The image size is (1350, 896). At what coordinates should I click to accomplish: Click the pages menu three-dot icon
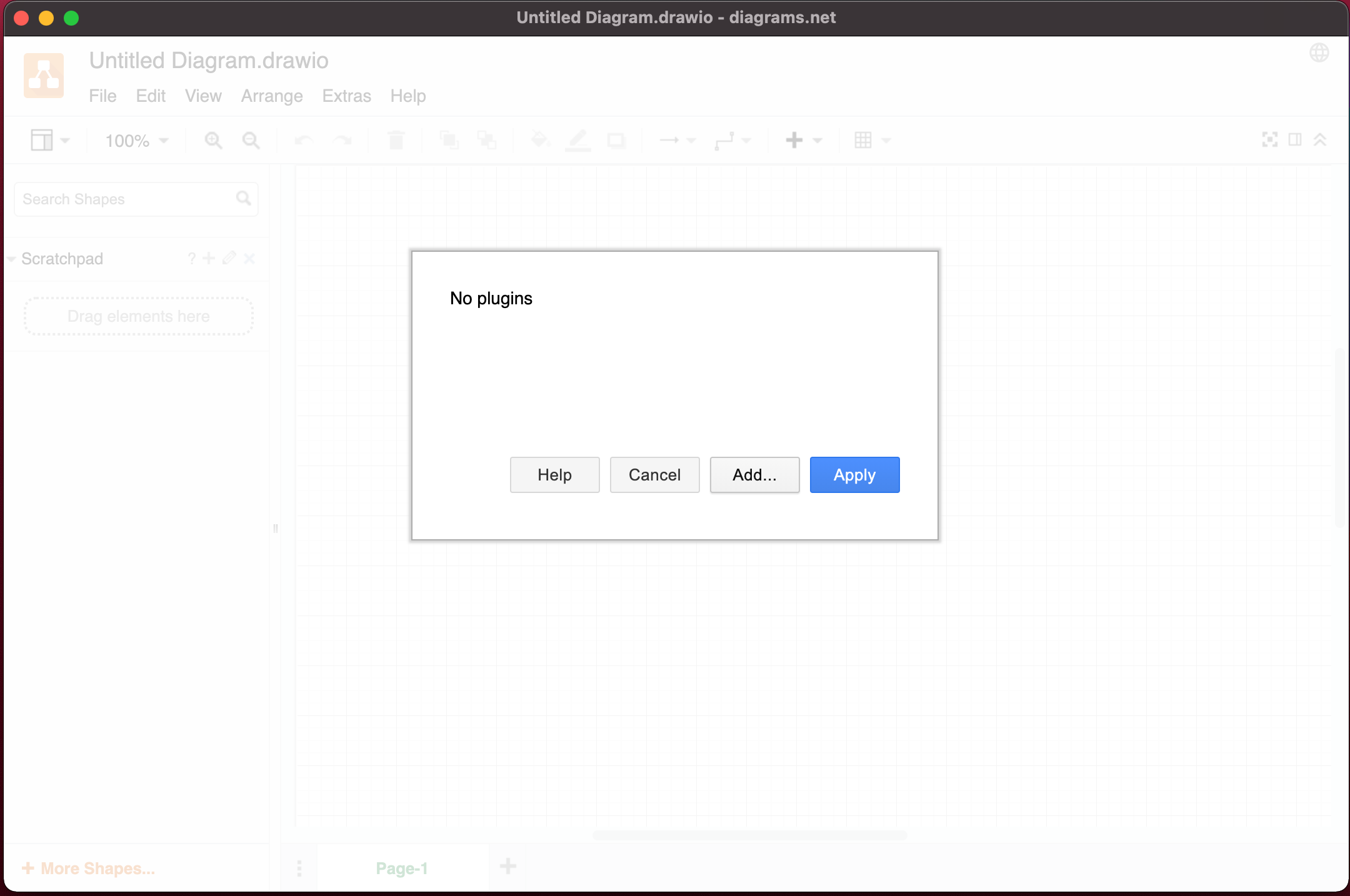tap(299, 868)
